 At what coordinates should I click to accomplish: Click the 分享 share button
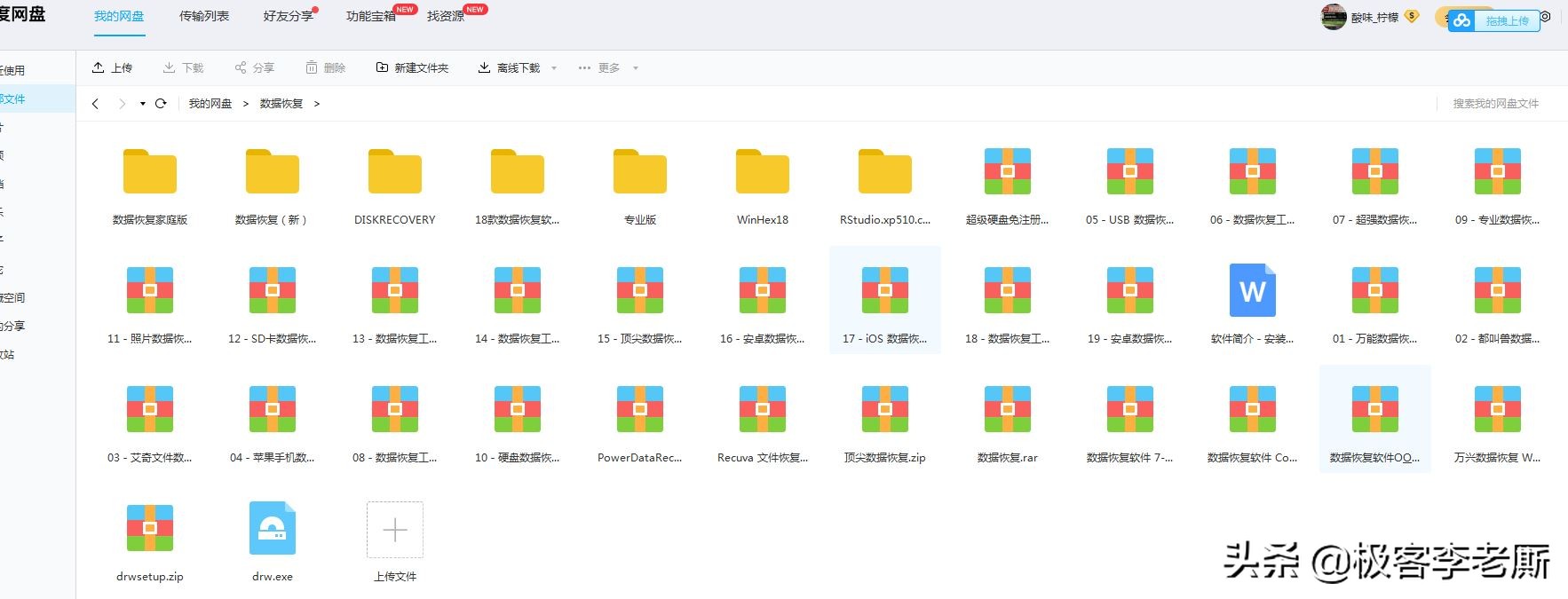tap(254, 67)
